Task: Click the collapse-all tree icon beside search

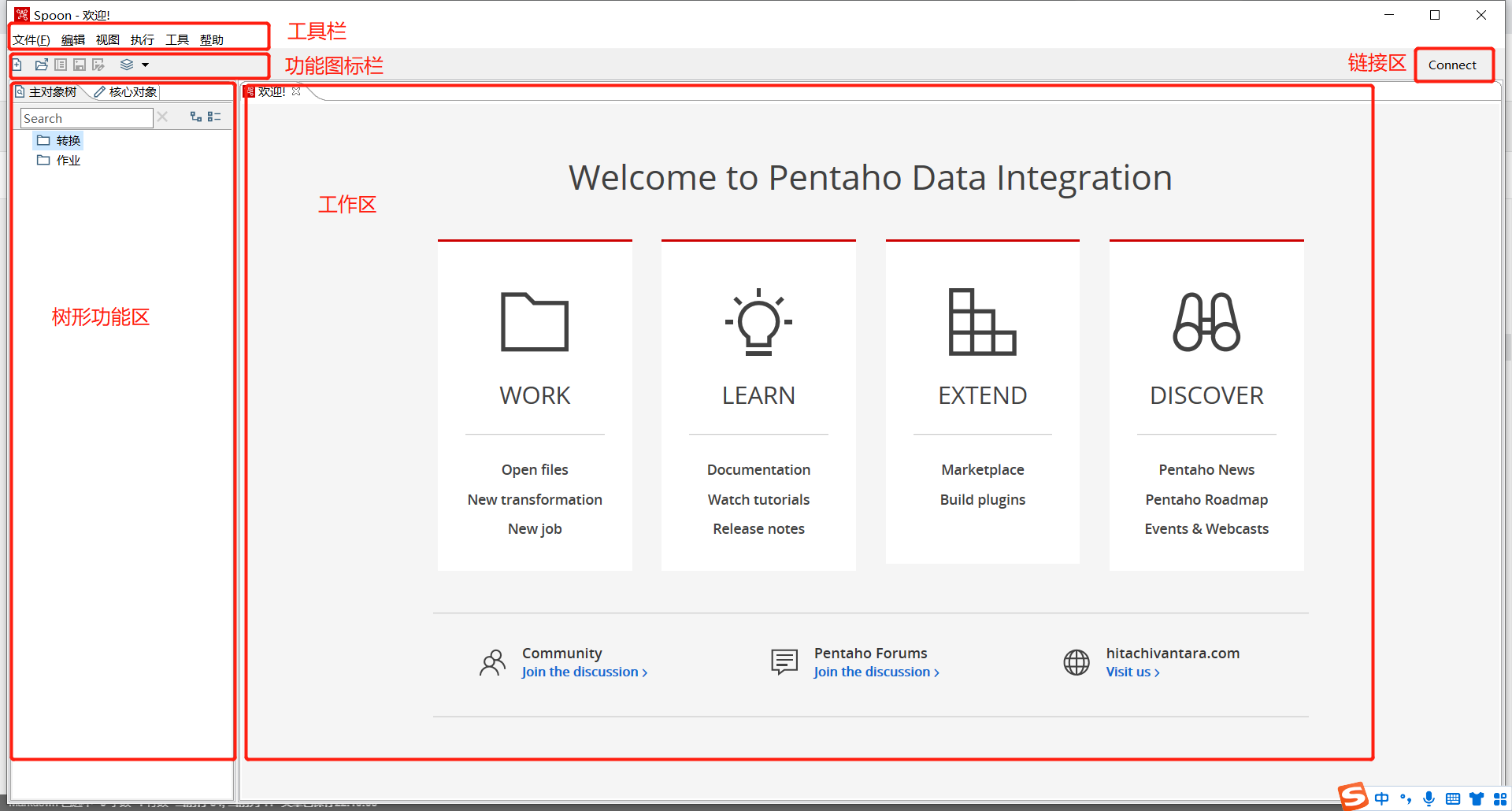Action: 214,117
